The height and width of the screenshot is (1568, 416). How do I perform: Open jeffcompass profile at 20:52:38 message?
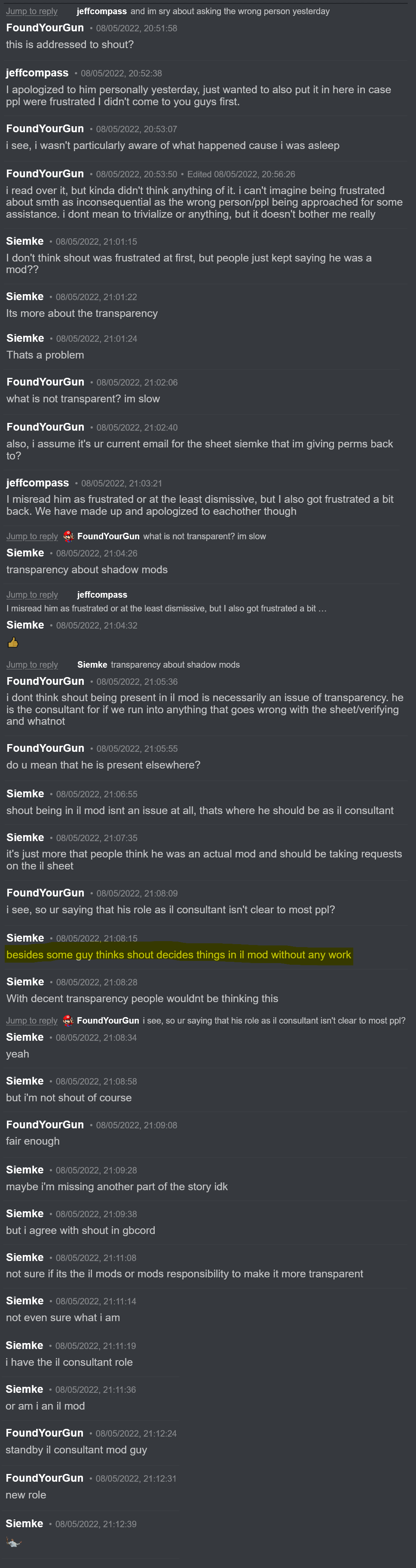37,73
